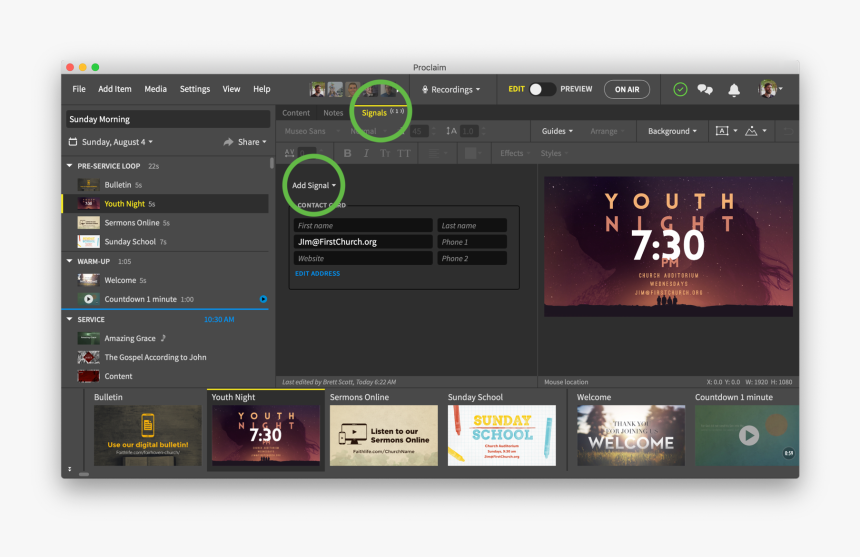Open the Arrange dropdown
The height and width of the screenshot is (557, 860).
coord(607,131)
